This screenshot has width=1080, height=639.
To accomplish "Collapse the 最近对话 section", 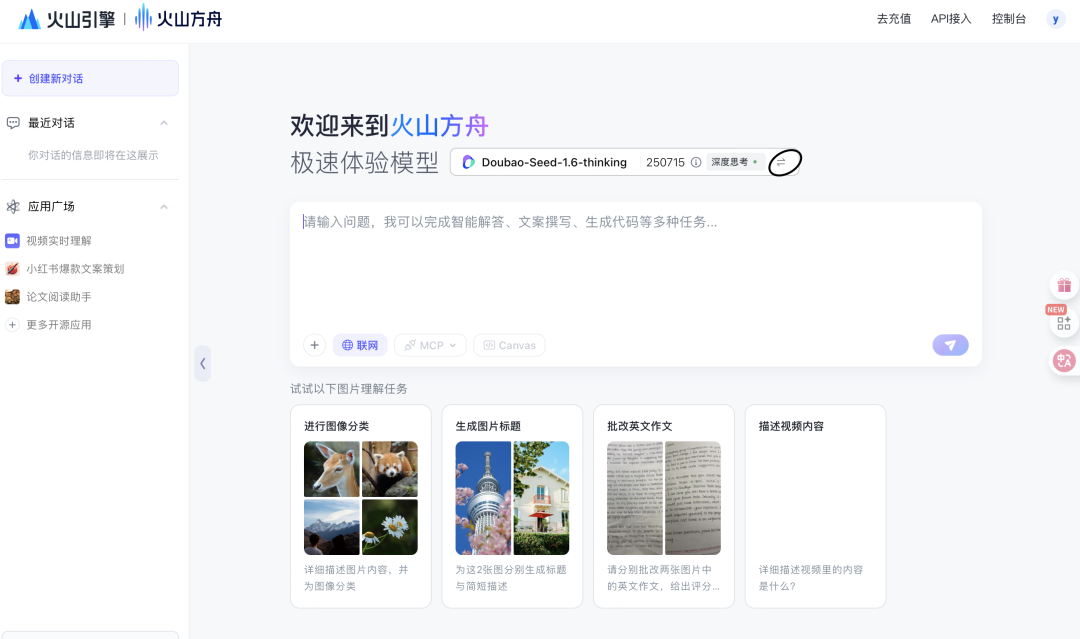I will pos(166,122).
